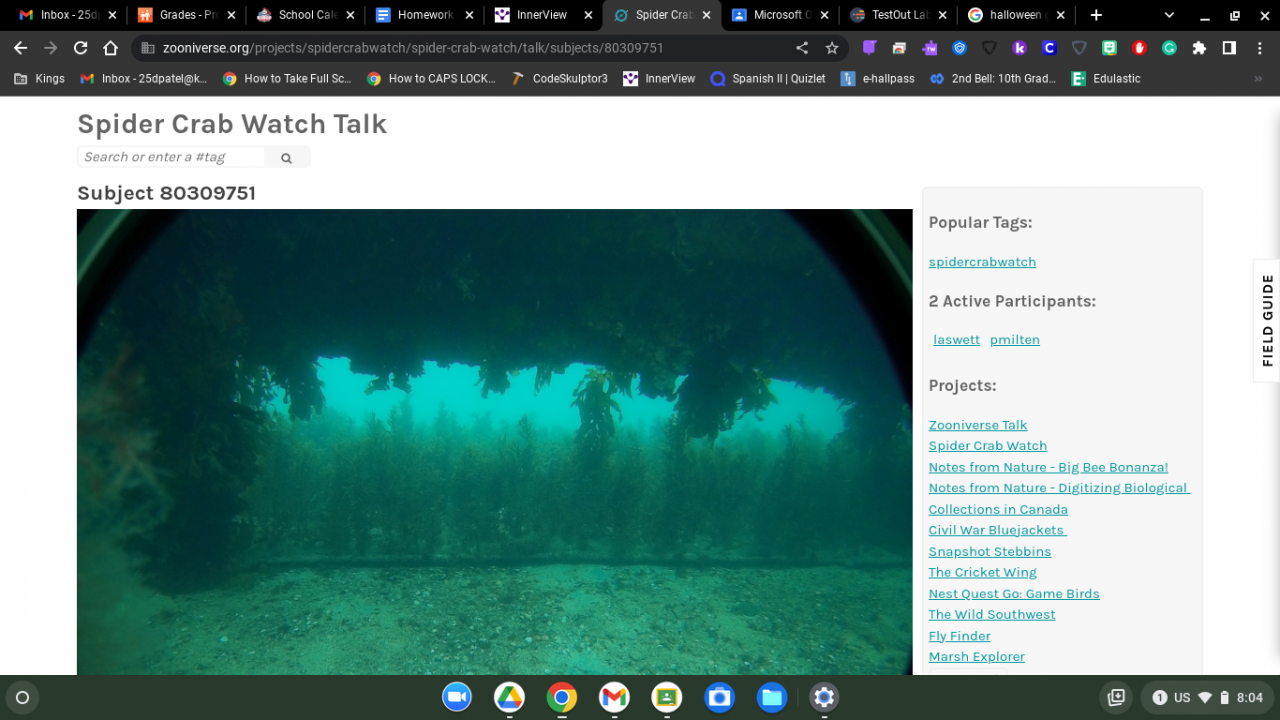Open the Snapshot Stebbins link
1280x720 pixels.
click(990, 552)
